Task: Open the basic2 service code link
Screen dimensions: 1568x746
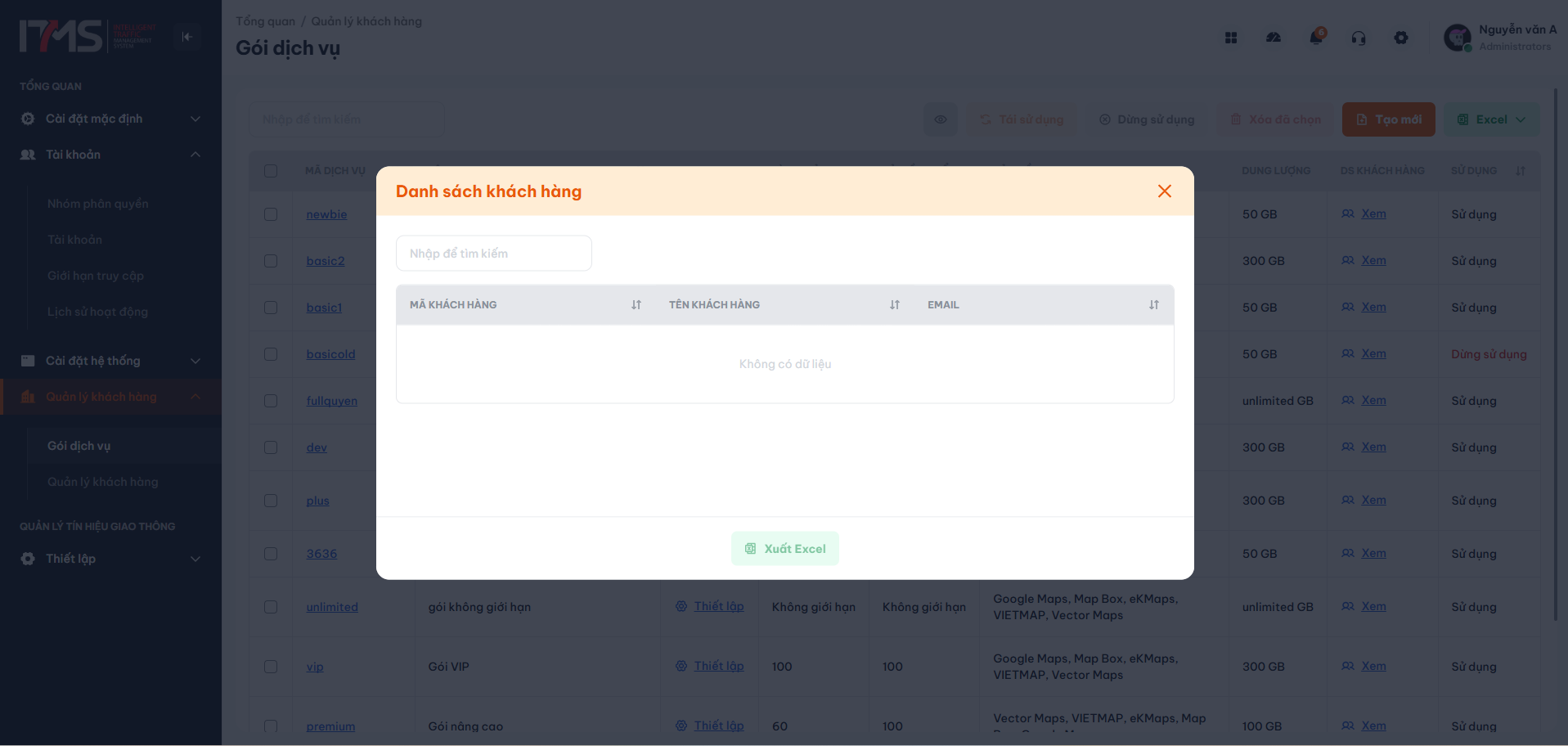Action: [326, 261]
